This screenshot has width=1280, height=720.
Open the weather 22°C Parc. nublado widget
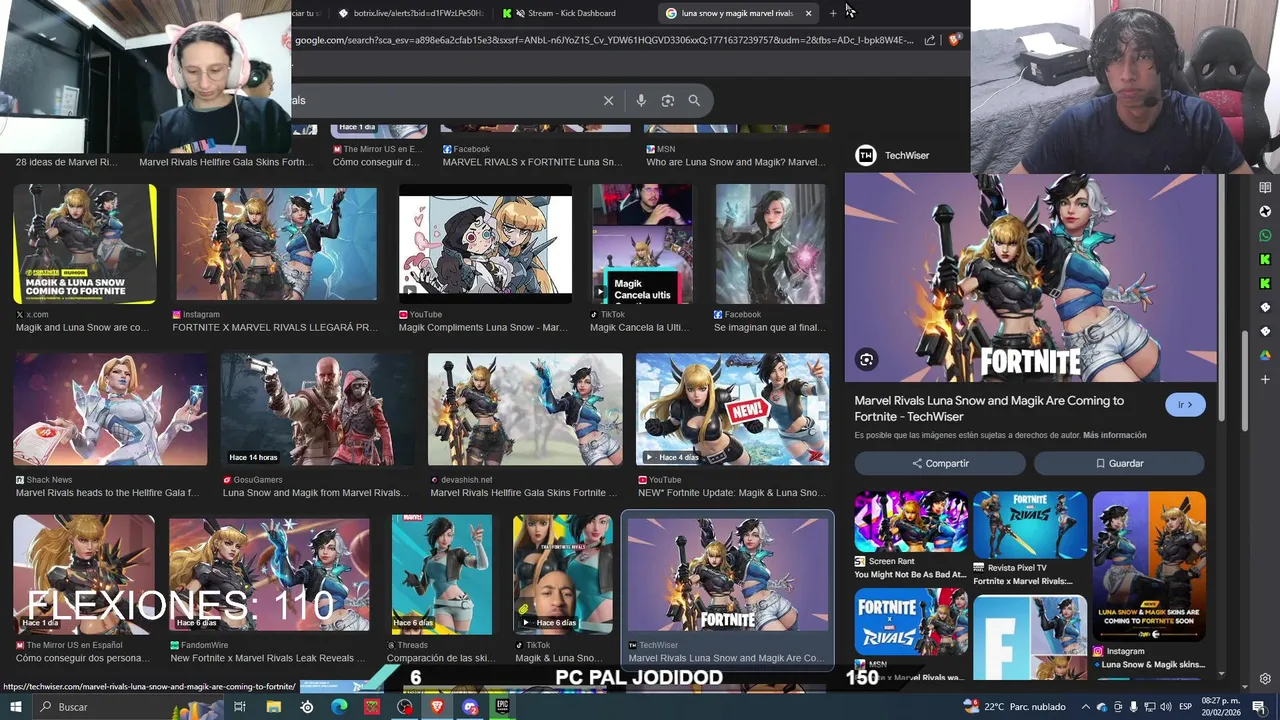coord(1015,707)
